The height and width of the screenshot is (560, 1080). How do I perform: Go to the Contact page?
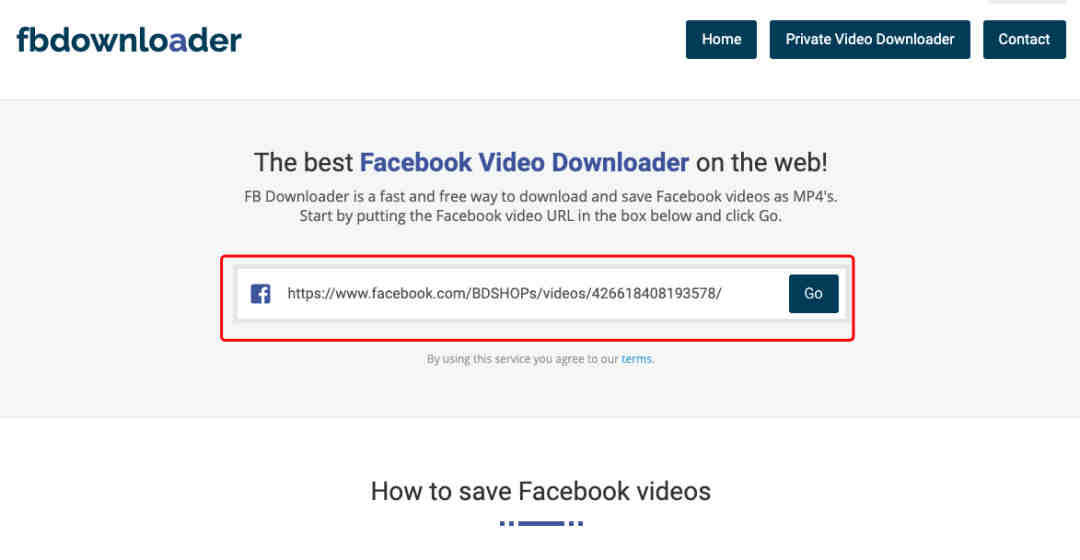[1024, 39]
